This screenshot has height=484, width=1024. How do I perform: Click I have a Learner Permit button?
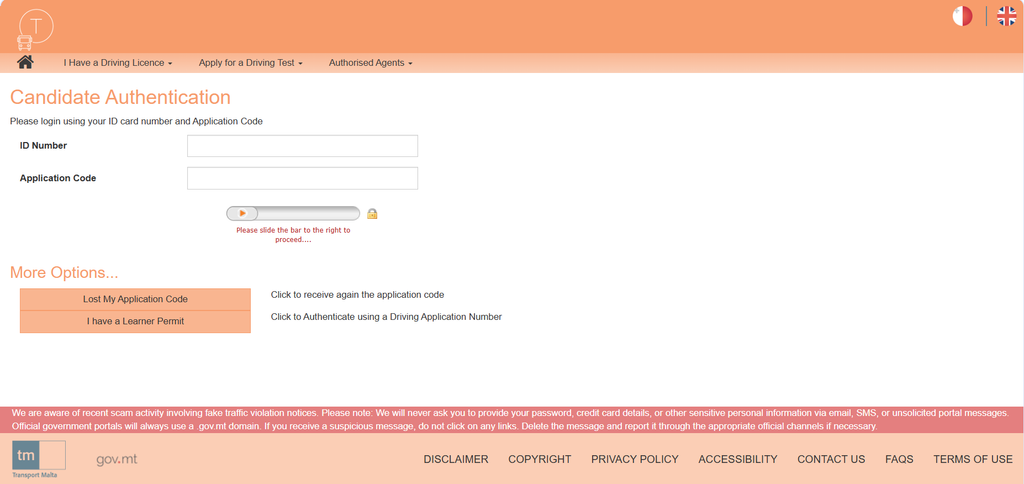[135, 321]
